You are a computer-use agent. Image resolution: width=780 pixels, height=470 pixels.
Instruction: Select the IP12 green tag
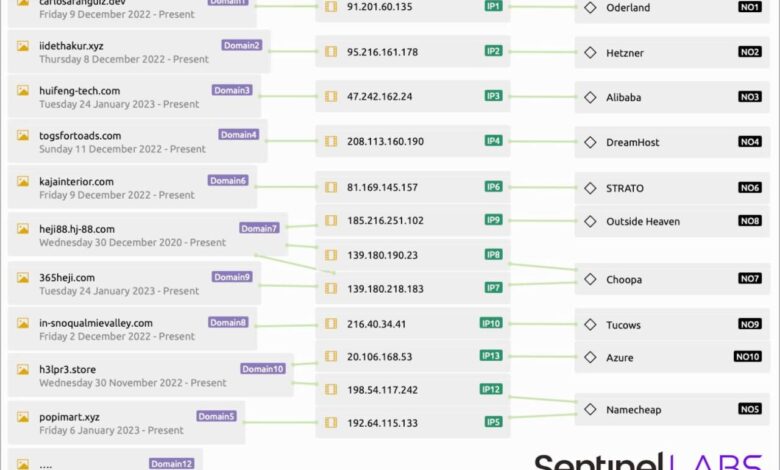[491, 389]
